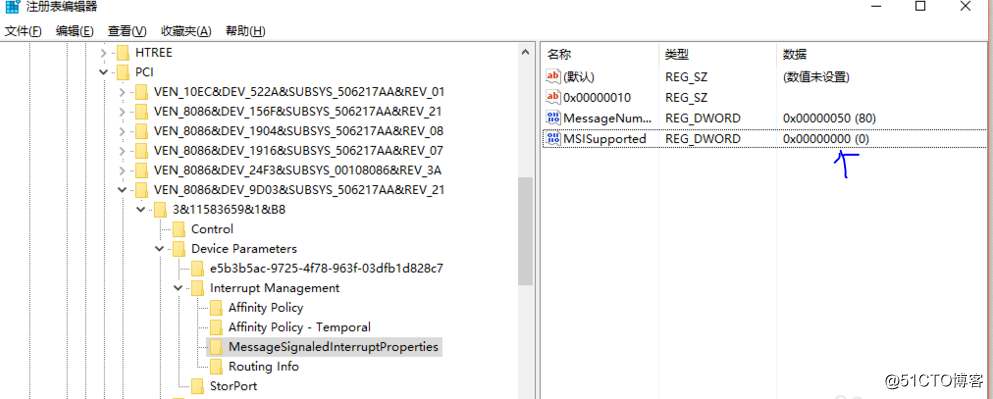Open the 查看(V) menu
The width and height of the screenshot is (993, 399).
click(127, 31)
